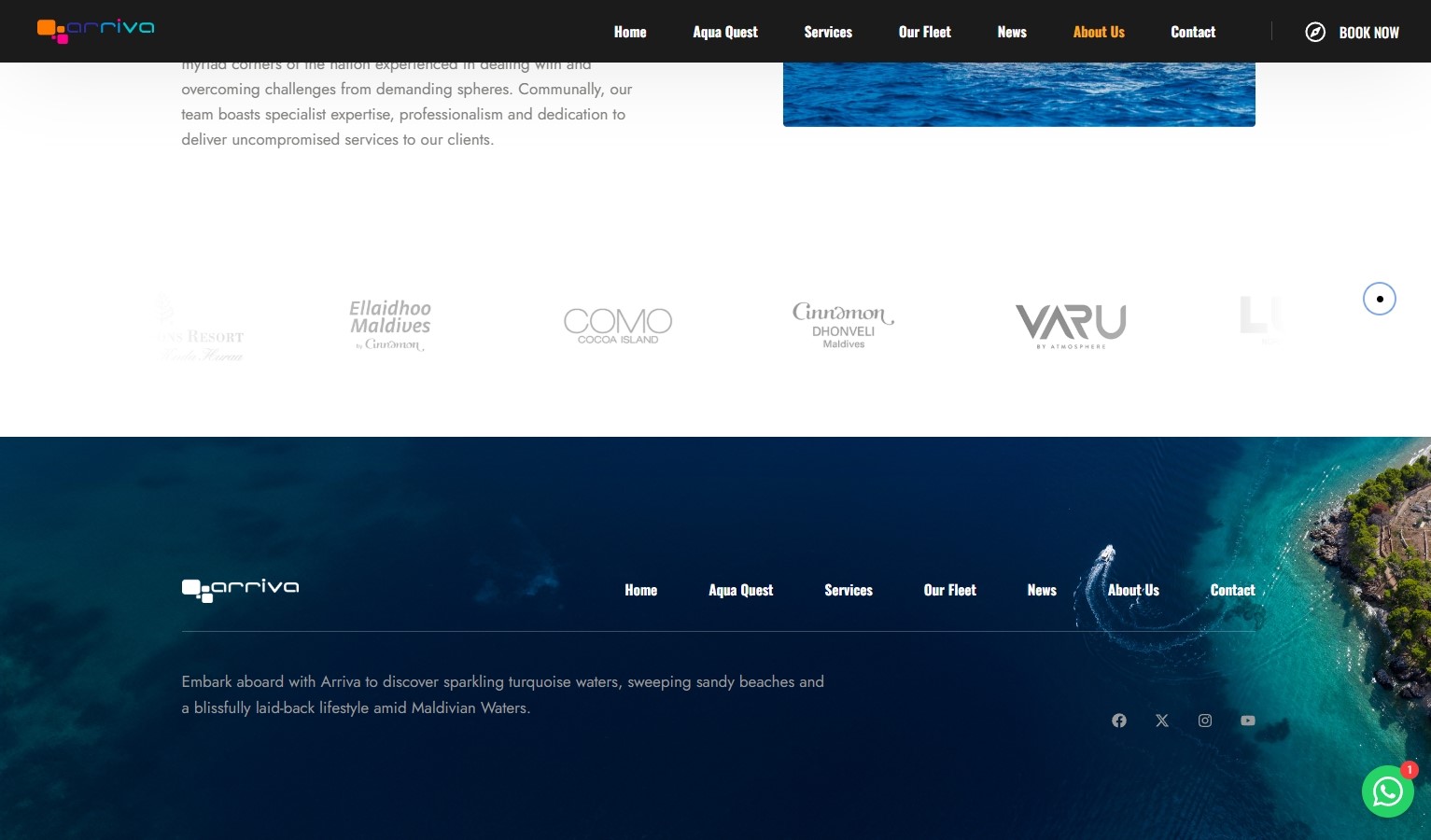Click the red notification badge on WhatsApp
Screen dimensions: 1431x840
point(1410,770)
